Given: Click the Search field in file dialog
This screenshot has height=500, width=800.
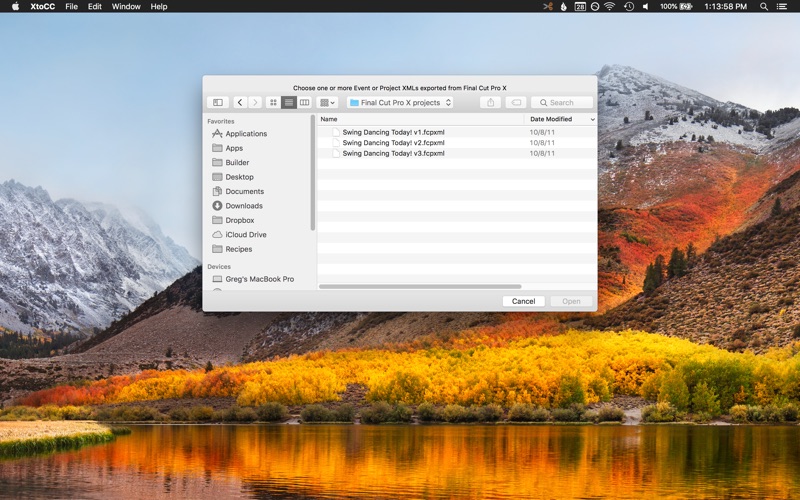Looking at the screenshot, I should 562,103.
